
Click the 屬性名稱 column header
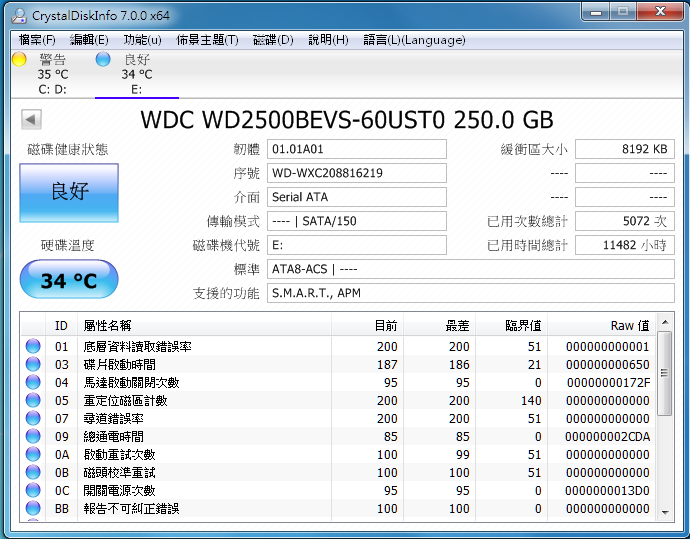point(204,326)
